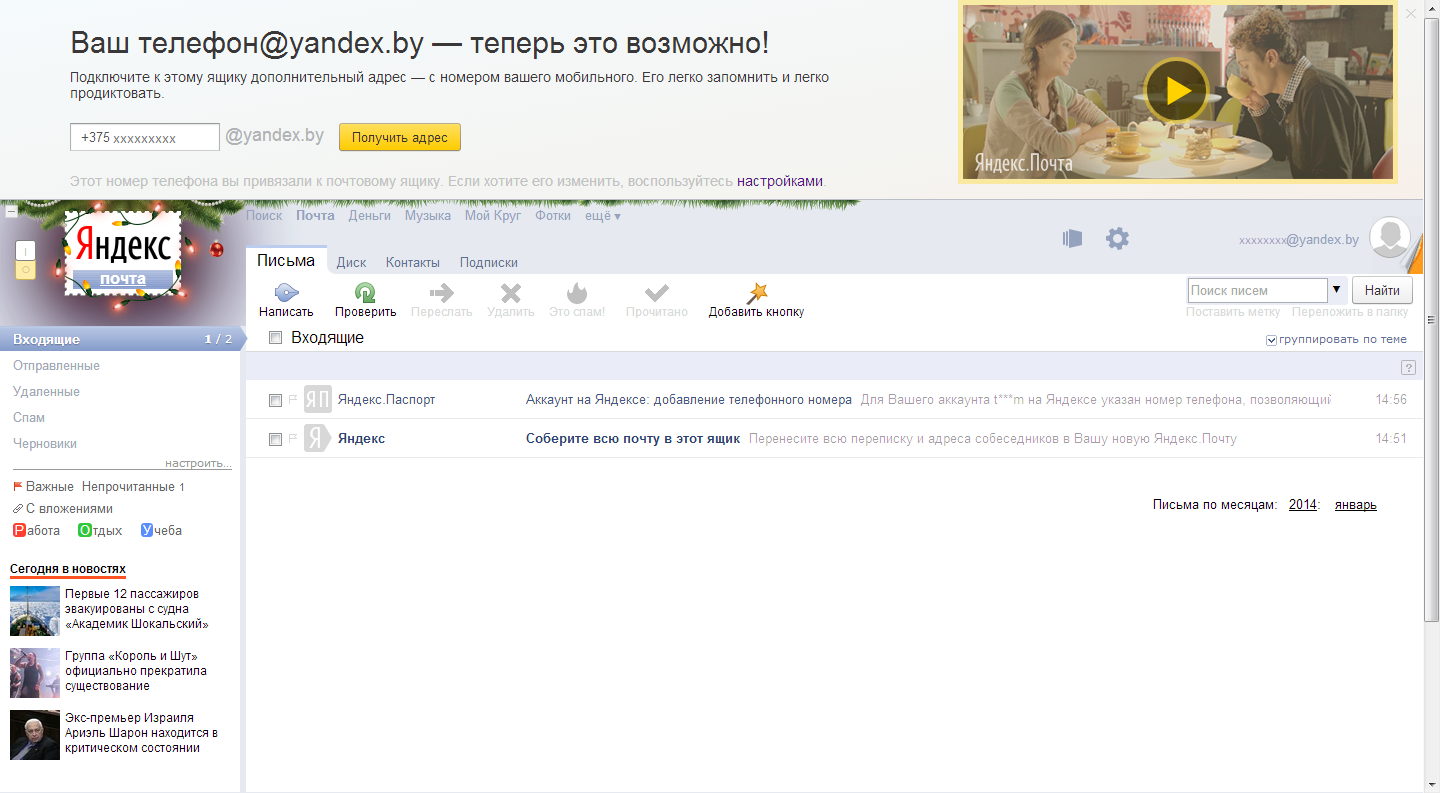Click the user avatar picture
The image size is (1440, 793).
coord(1389,239)
